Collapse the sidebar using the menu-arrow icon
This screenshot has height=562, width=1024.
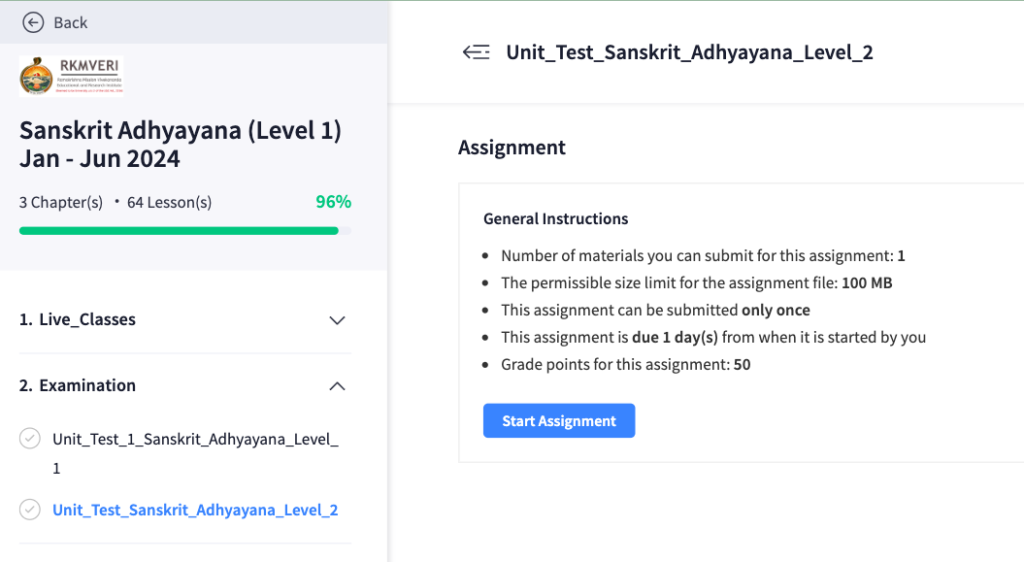pyautogui.click(x=476, y=52)
